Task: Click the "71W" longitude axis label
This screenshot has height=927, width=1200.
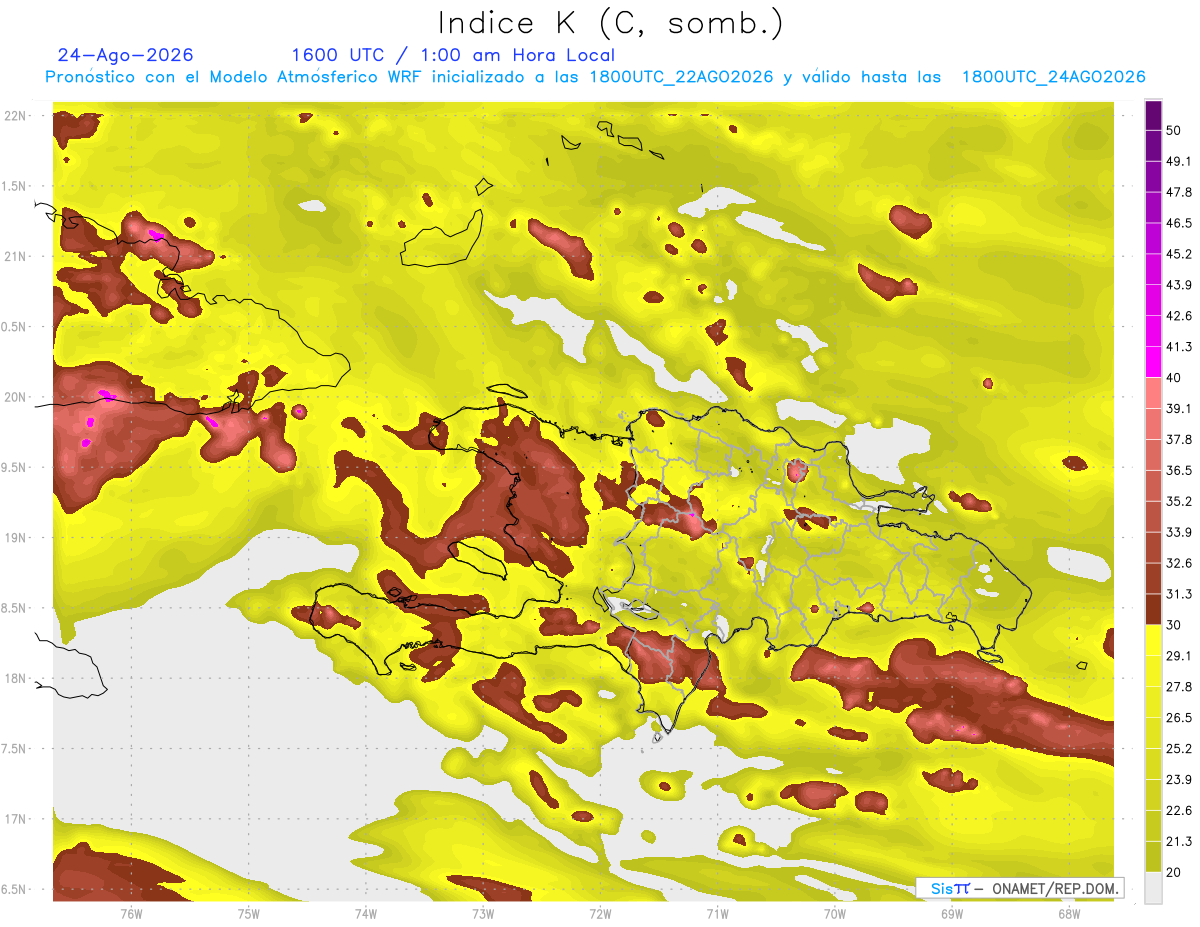Action: coord(717,913)
